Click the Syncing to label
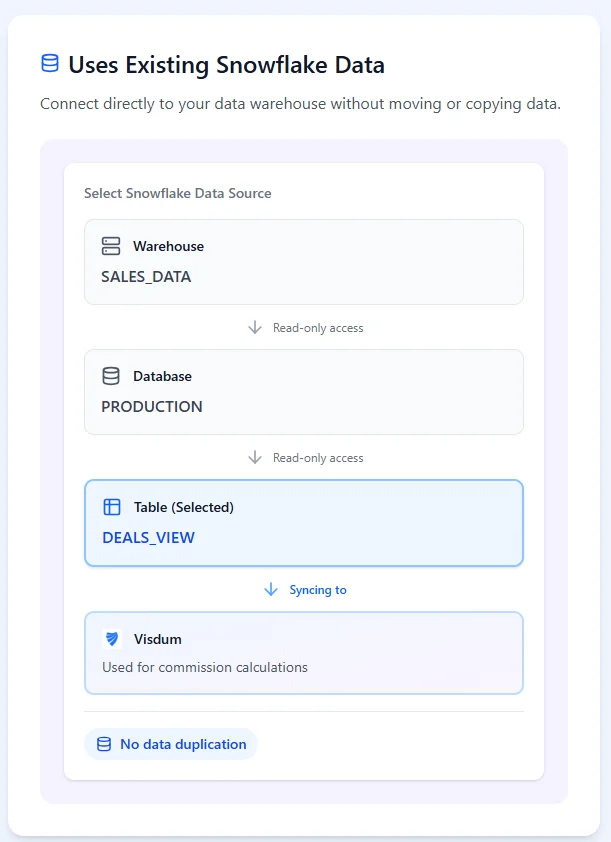The height and width of the screenshot is (842, 611). pos(318,590)
